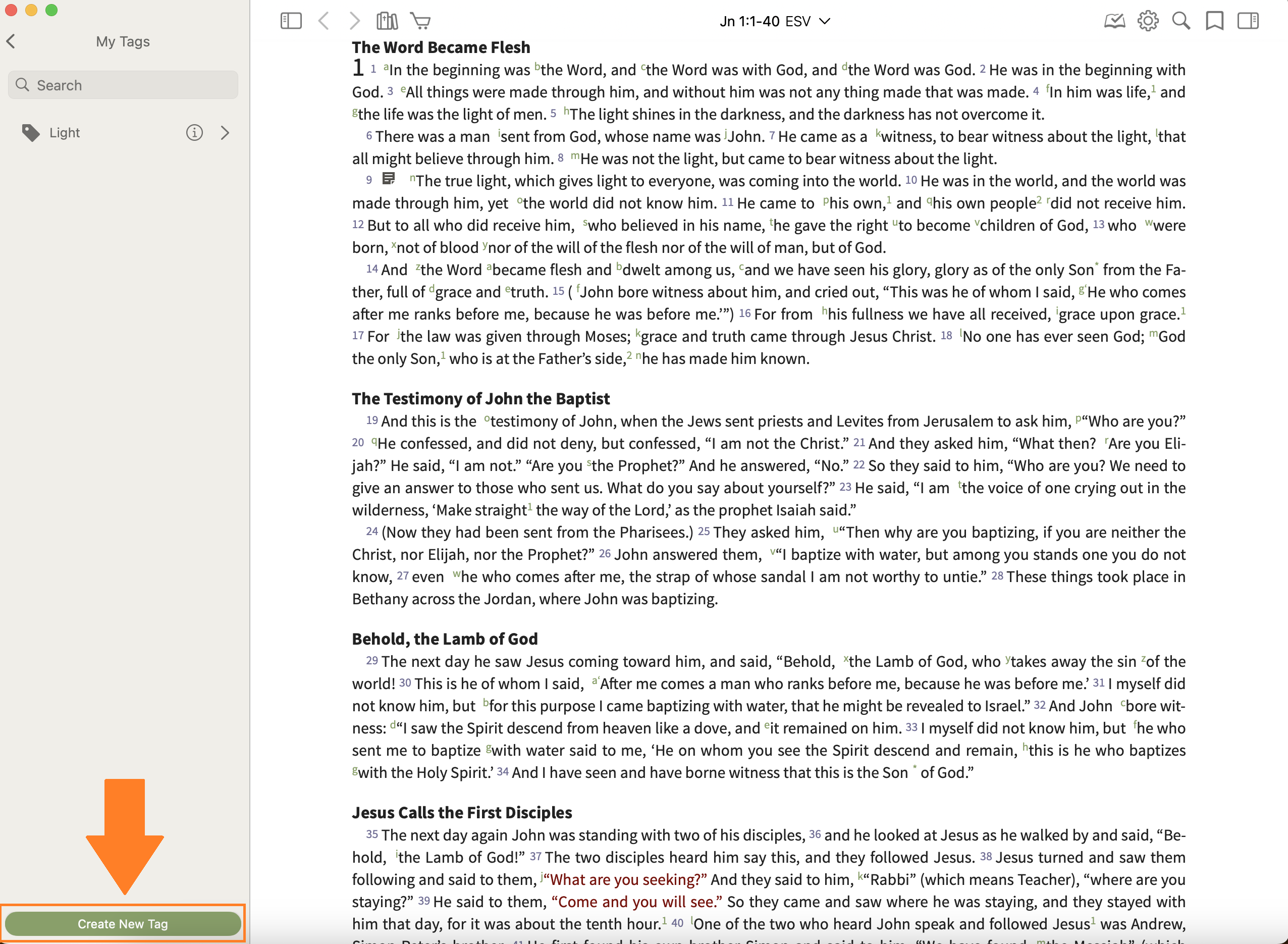Open the store shopping cart icon
This screenshot has height=944, width=1288.
420,21
